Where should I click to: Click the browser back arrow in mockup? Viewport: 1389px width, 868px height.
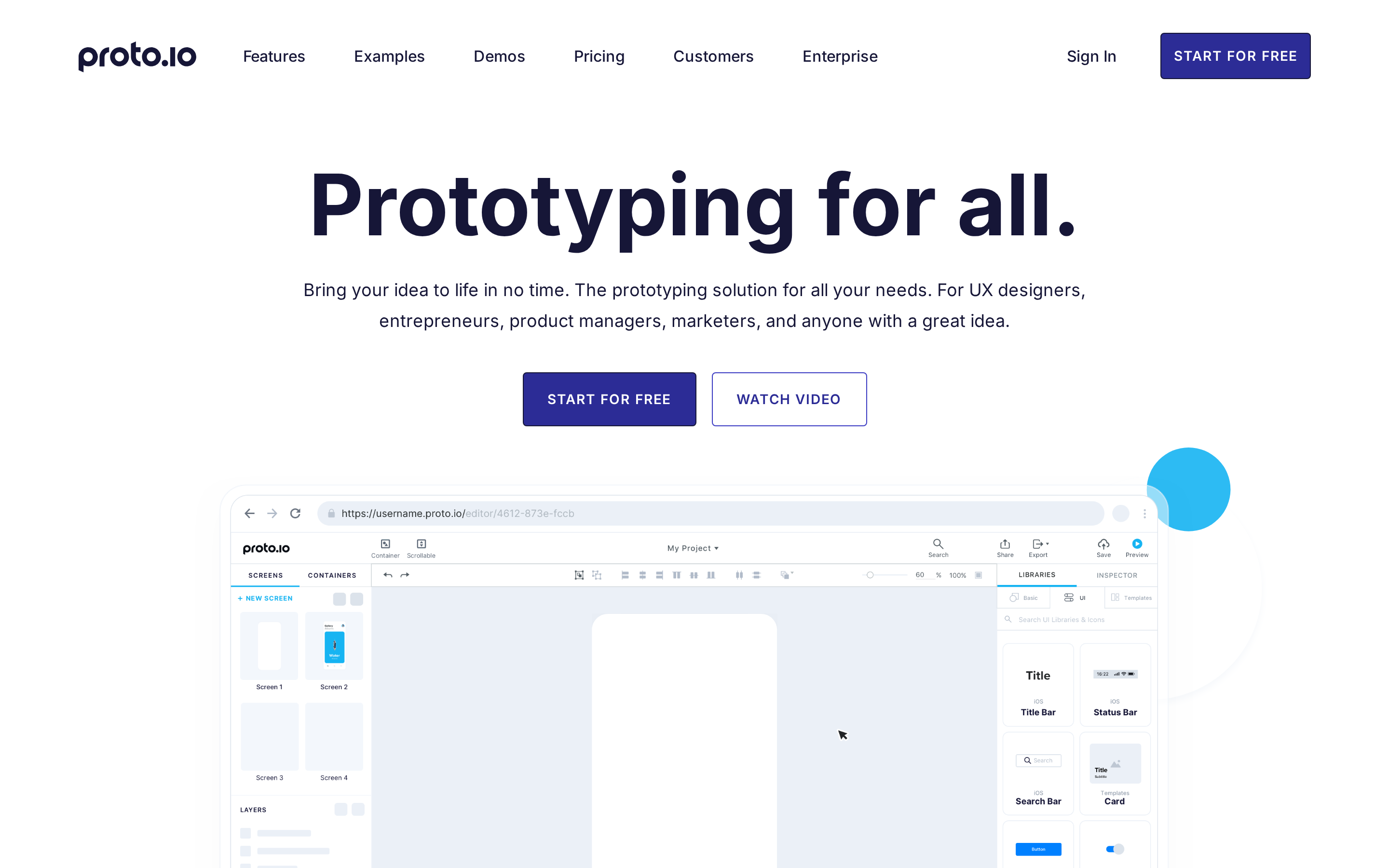tap(250, 513)
